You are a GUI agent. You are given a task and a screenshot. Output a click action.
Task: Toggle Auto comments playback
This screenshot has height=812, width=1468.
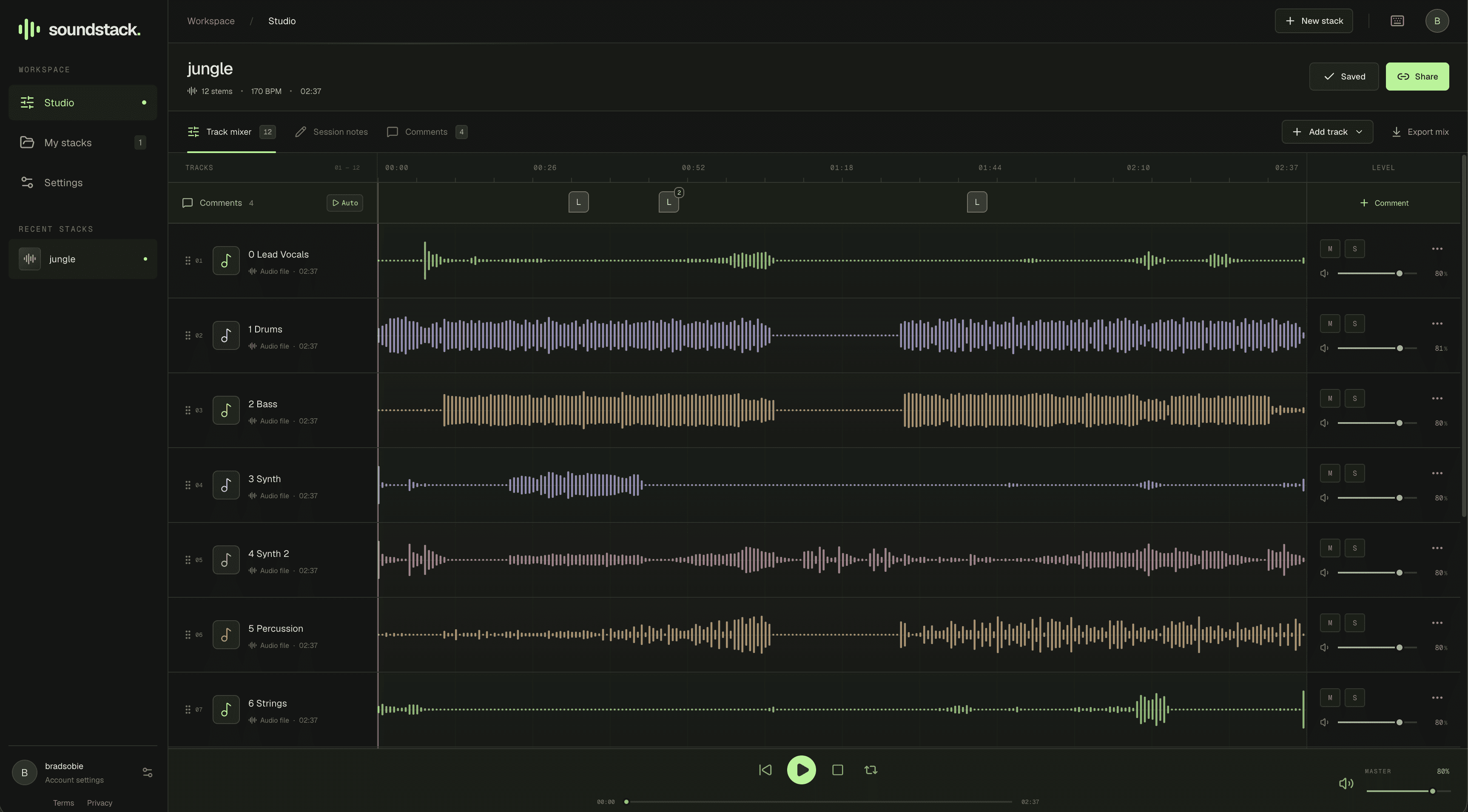coord(345,203)
